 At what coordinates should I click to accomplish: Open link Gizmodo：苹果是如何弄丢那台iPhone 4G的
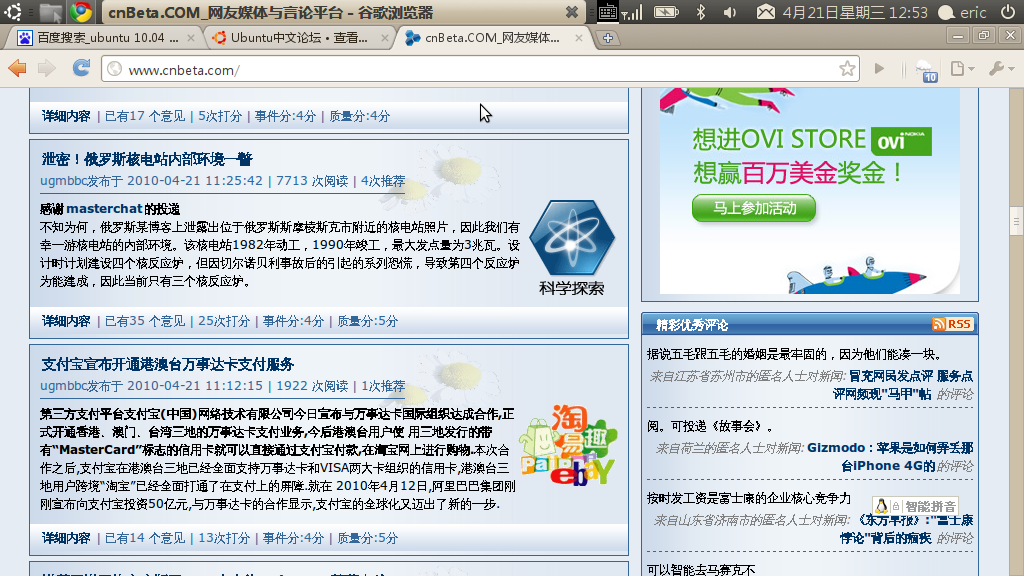[889, 457]
